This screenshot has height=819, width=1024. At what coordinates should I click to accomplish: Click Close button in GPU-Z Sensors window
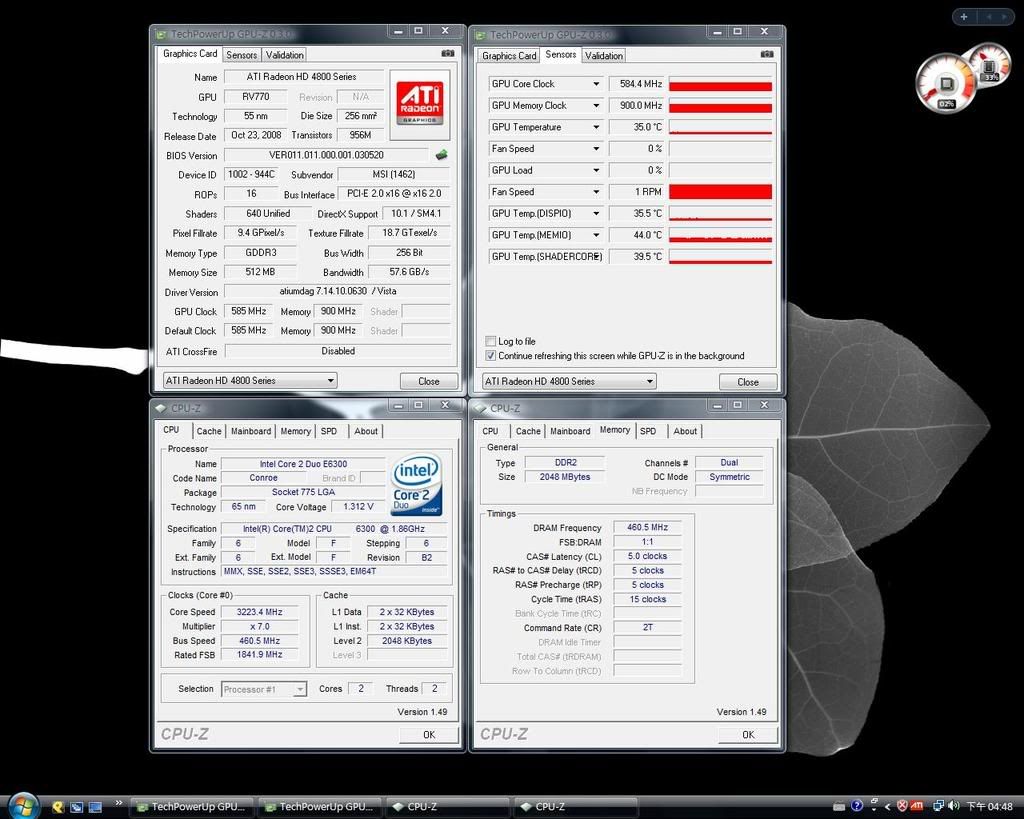tap(748, 381)
